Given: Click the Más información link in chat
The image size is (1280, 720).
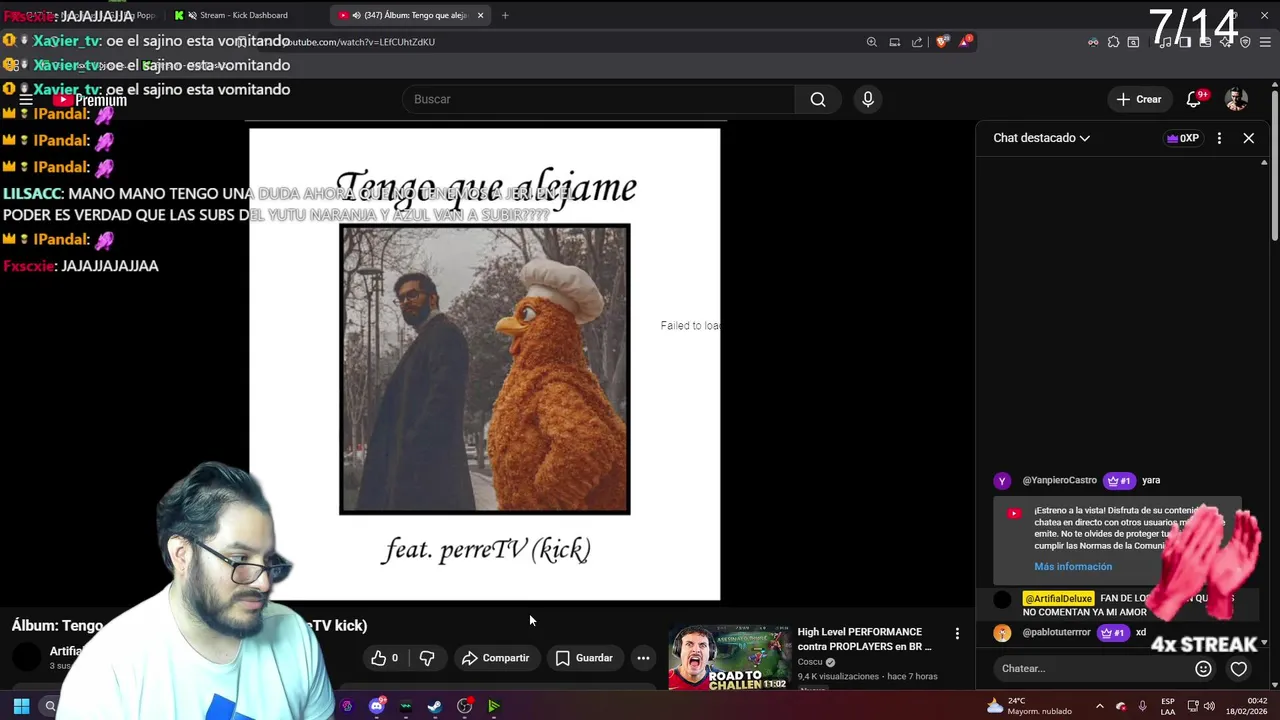Looking at the screenshot, I should click(1073, 566).
